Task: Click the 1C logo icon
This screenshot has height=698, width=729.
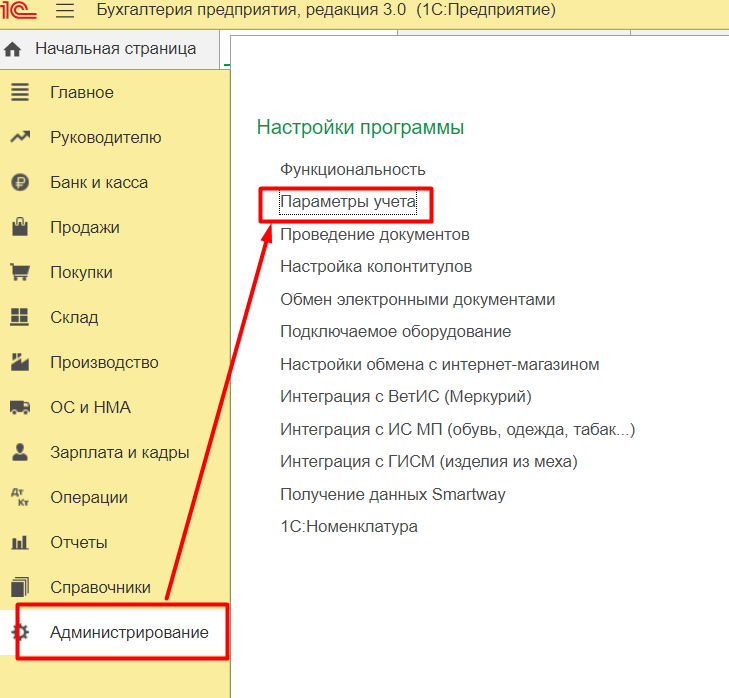Action: [x=19, y=11]
